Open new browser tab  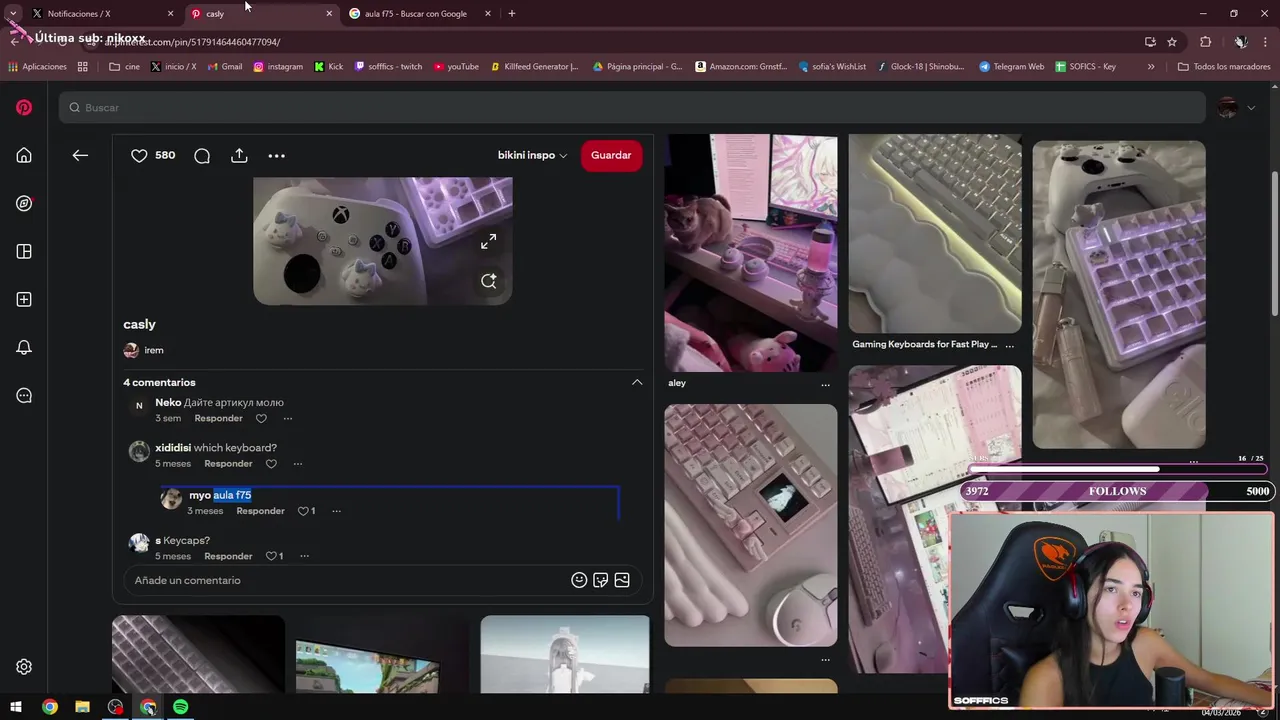(x=511, y=14)
